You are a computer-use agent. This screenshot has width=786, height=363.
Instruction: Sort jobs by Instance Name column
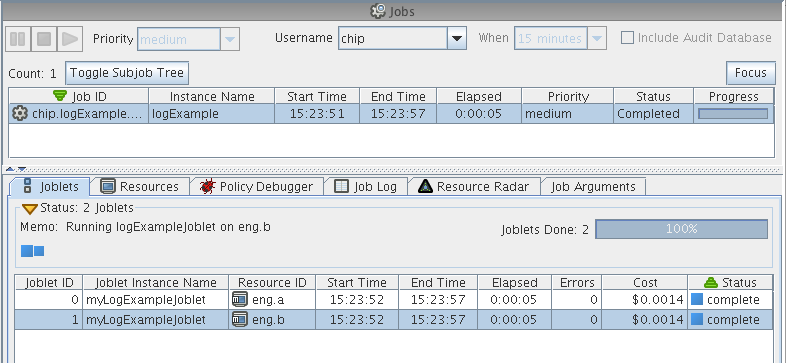pos(212,96)
